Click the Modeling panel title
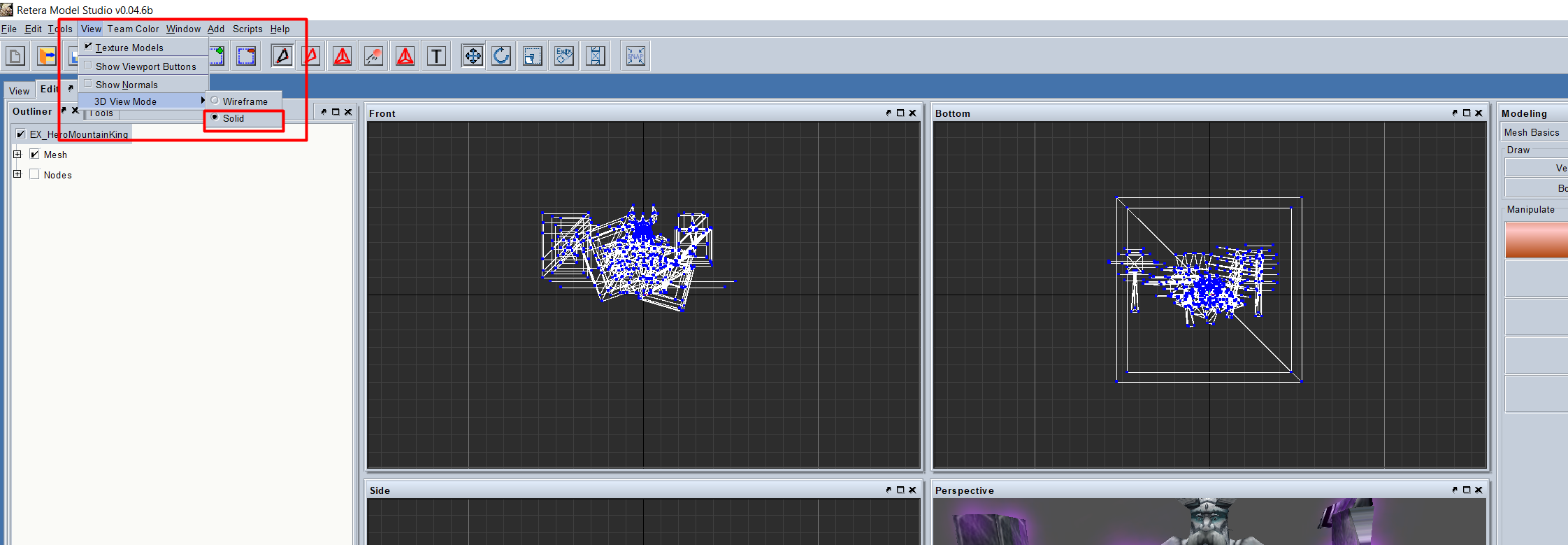This screenshot has width=1568, height=545. [x=1524, y=113]
